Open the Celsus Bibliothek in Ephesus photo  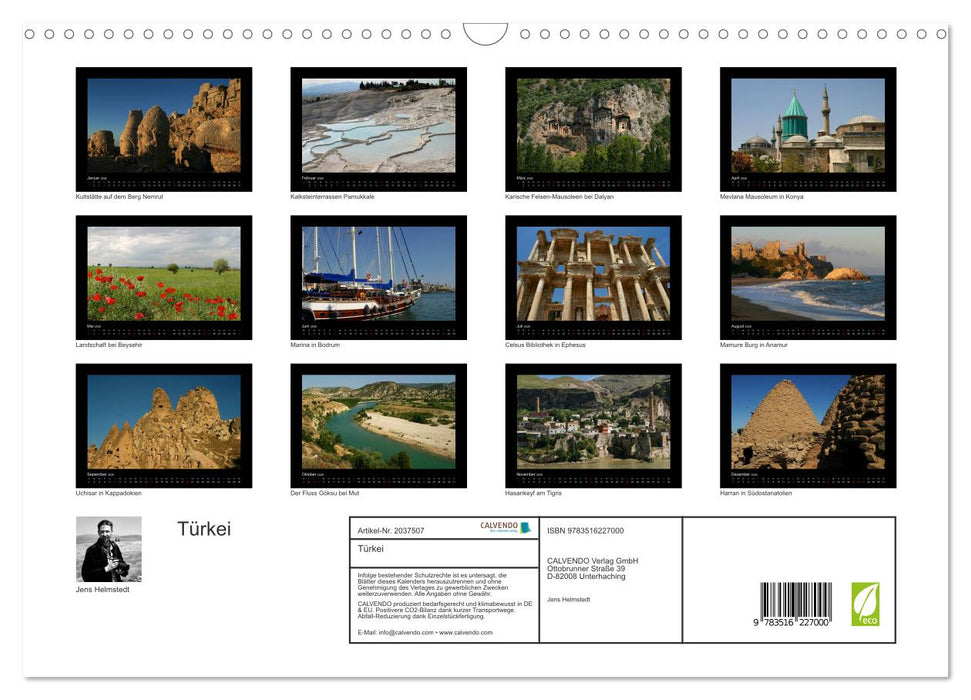click(593, 273)
